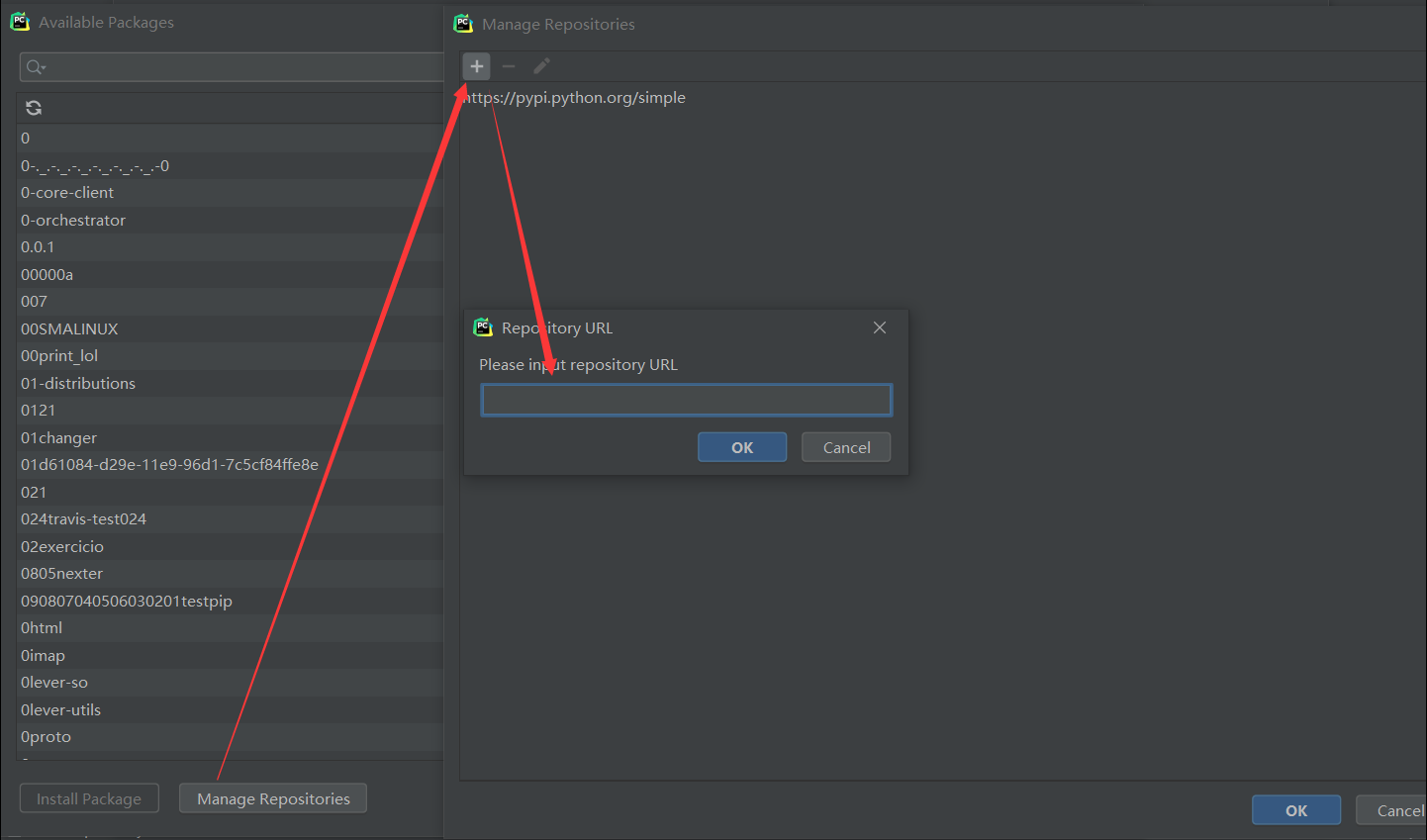This screenshot has width=1427, height=840.
Task: Select the 00print_lol package
Action: pyautogui.click(x=230, y=356)
